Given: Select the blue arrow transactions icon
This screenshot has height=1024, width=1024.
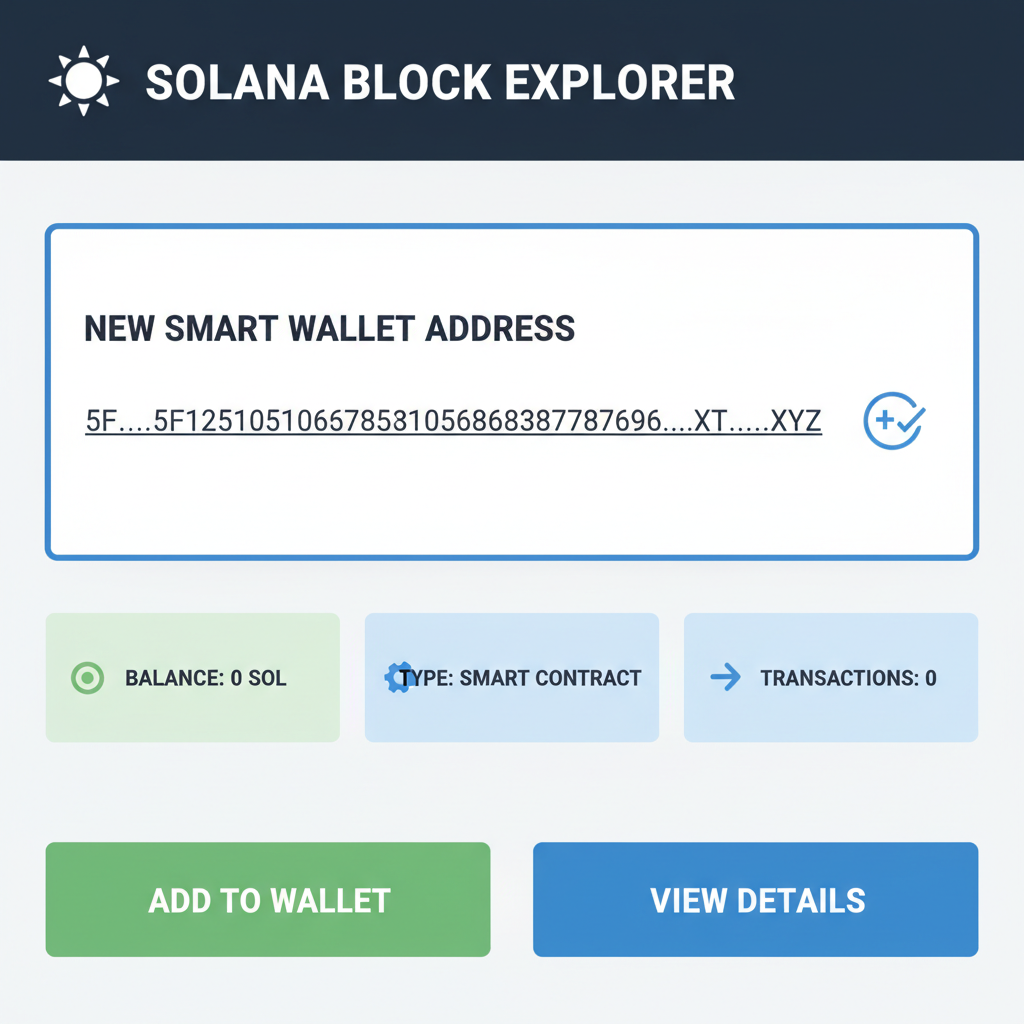Looking at the screenshot, I should tap(724, 678).
